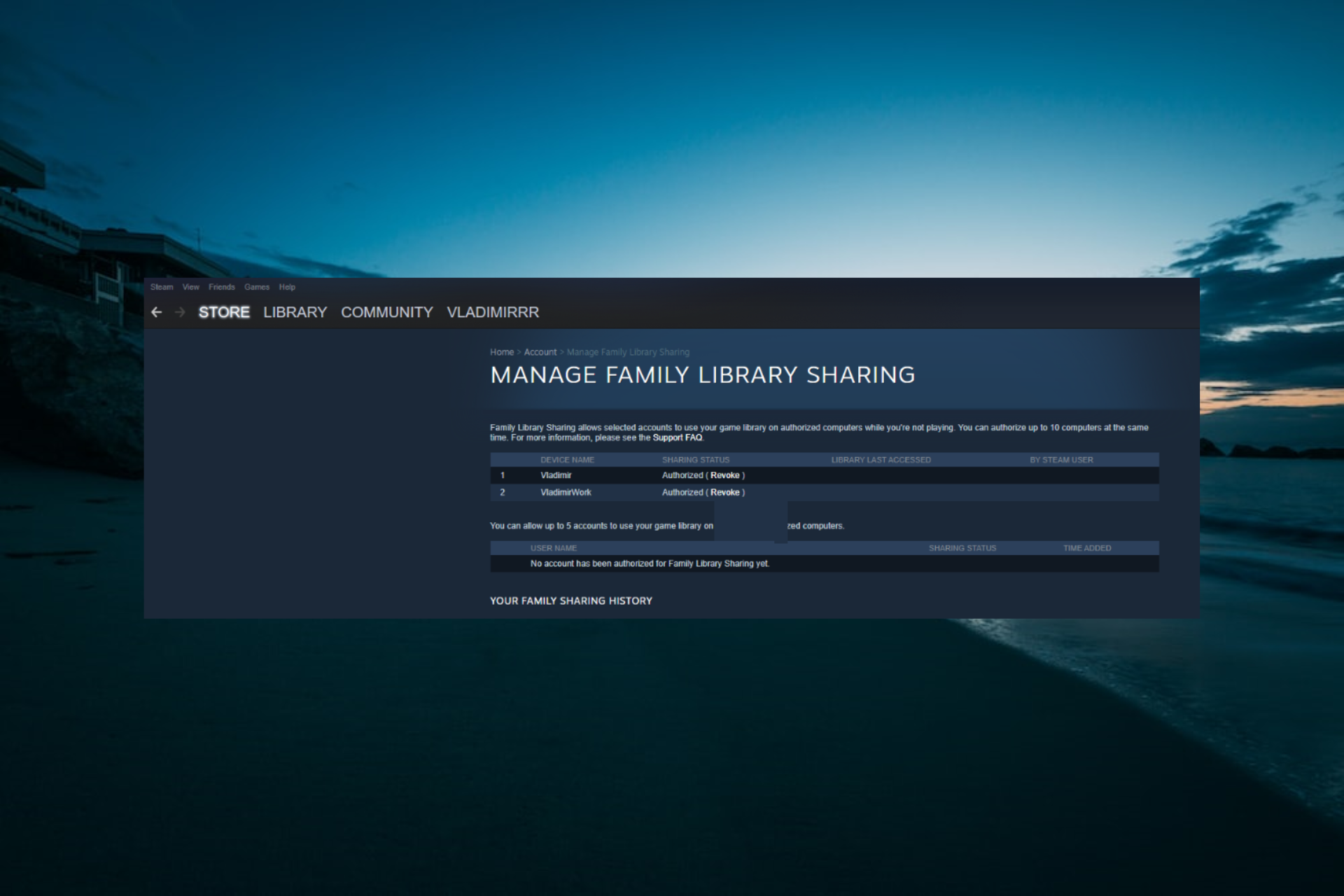Screen dimensions: 1344x896
Task: Open the Help menu
Action: tap(287, 287)
